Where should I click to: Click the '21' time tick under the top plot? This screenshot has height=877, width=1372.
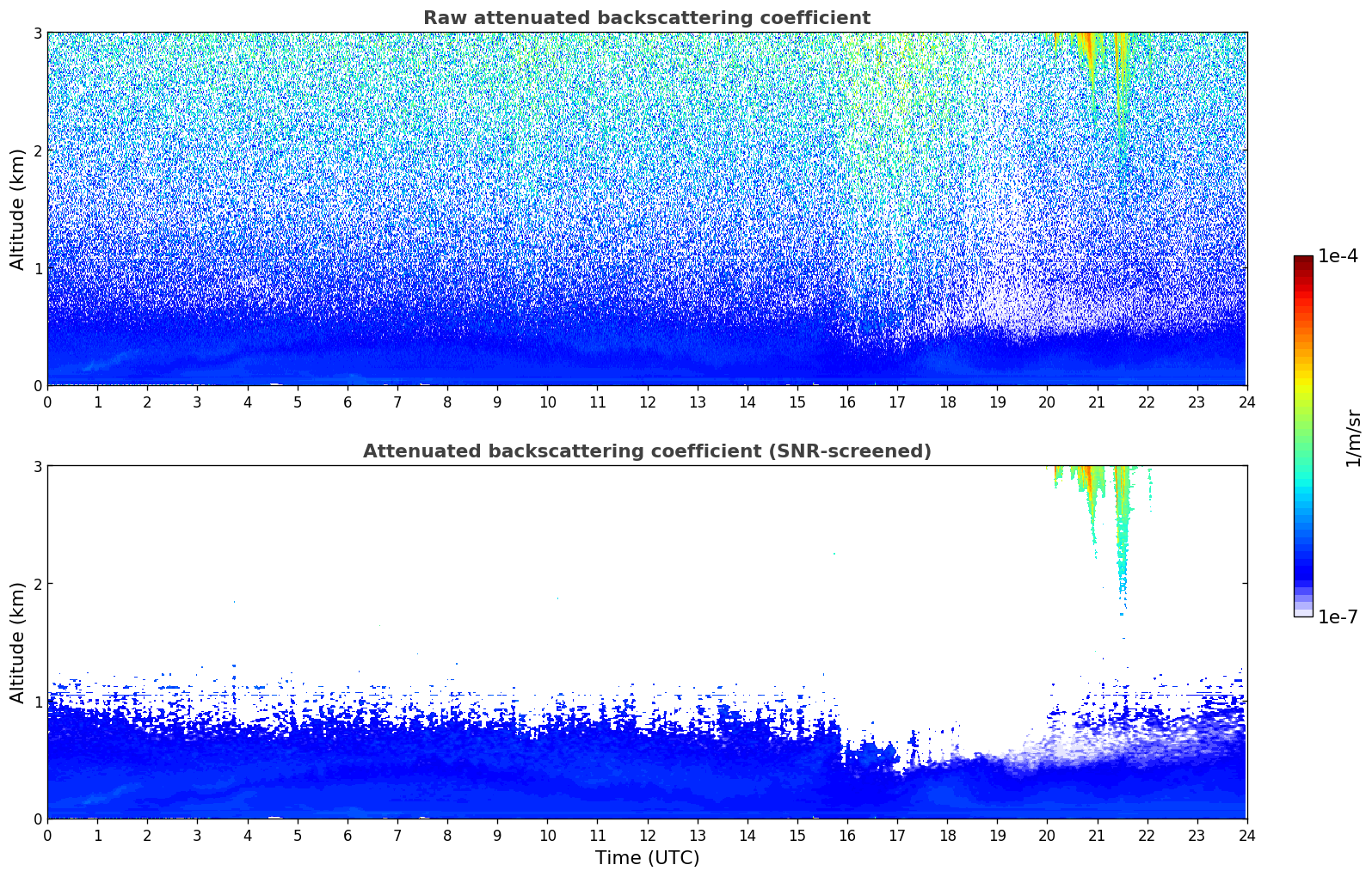[x=1097, y=402]
